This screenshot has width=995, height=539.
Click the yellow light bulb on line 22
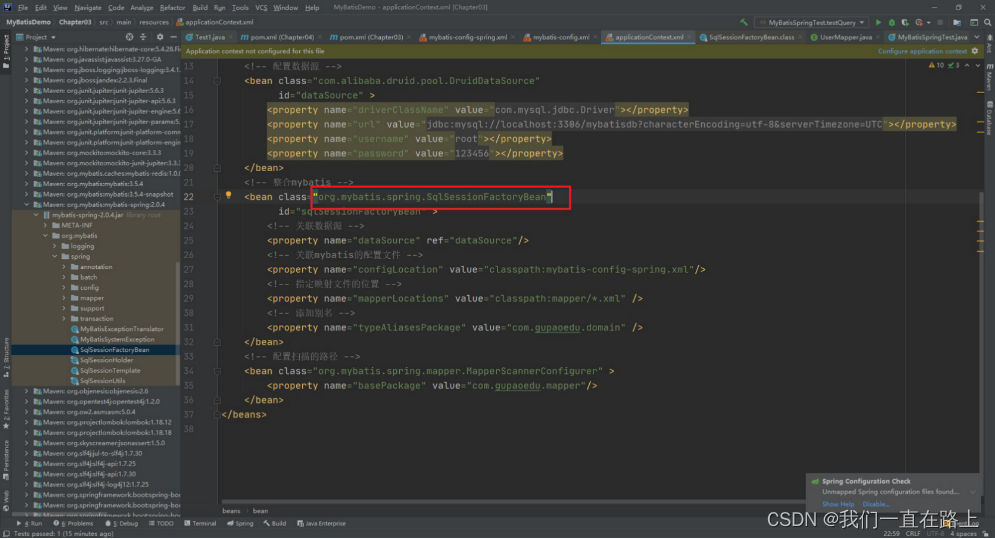(x=228, y=196)
